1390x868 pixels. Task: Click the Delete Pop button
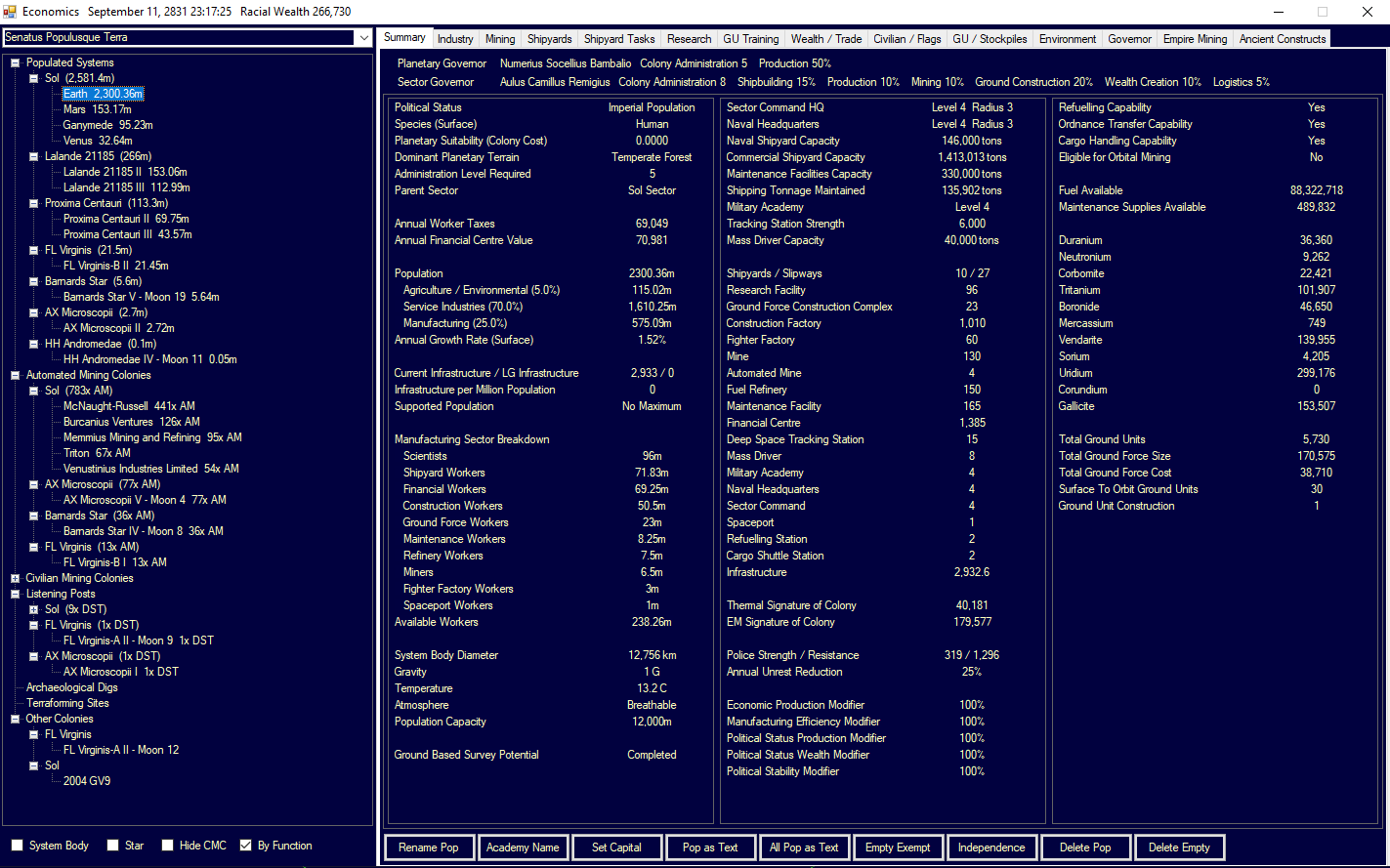[x=1085, y=847]
